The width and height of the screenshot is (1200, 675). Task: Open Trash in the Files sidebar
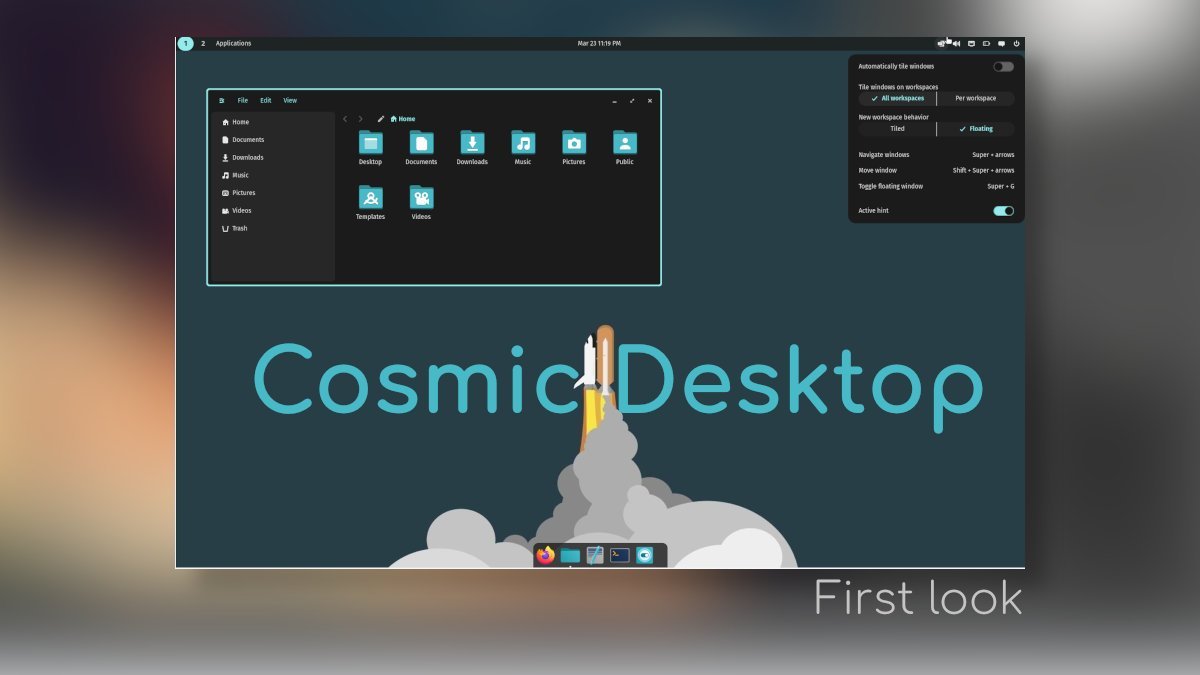[x=273, y=229]
